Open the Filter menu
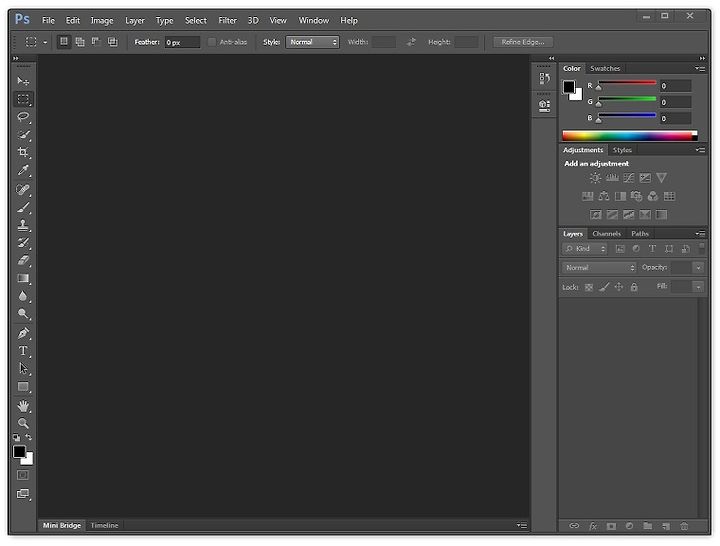This screenshot has width=720, height=546. (x=227, y=20)
